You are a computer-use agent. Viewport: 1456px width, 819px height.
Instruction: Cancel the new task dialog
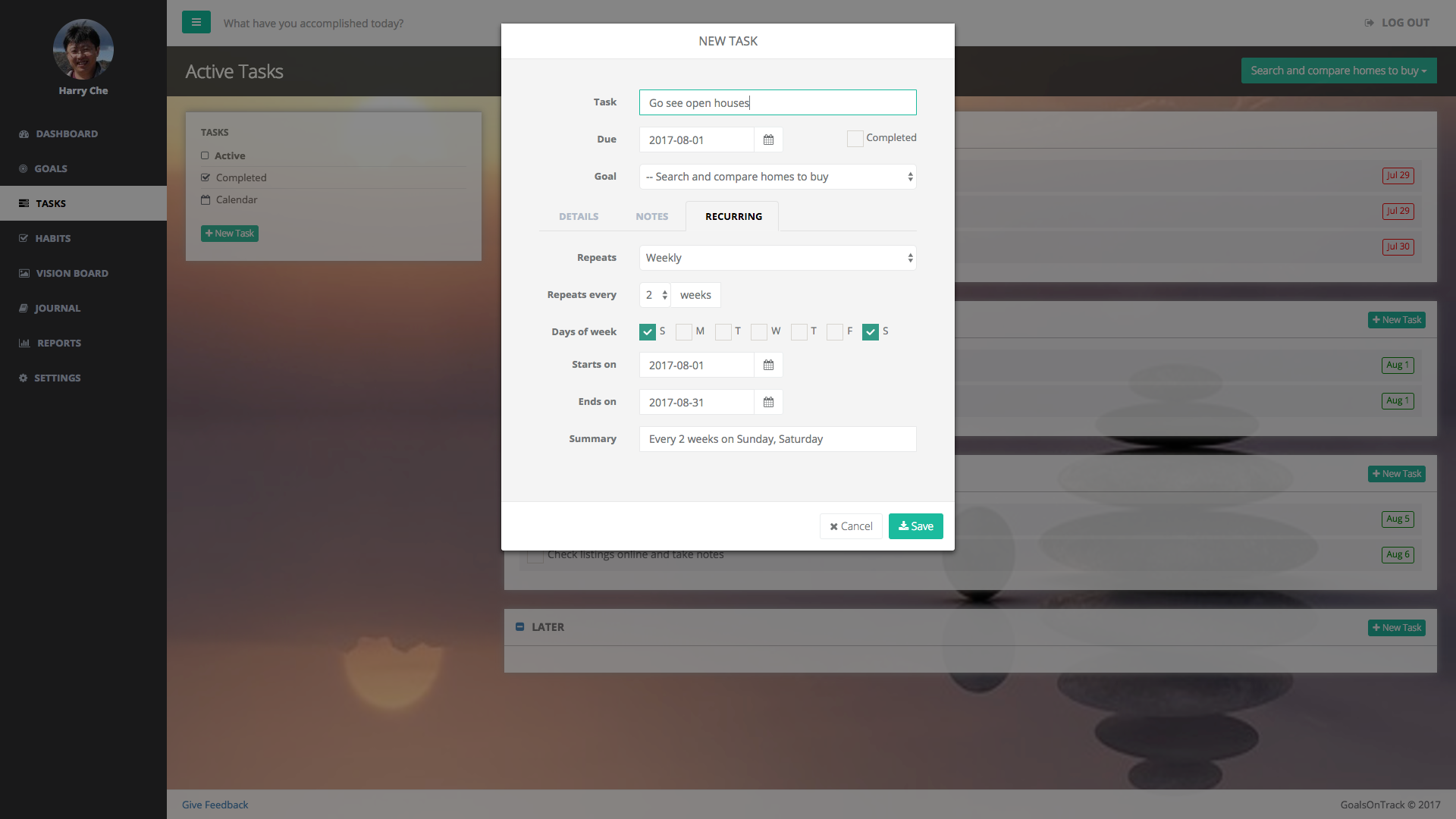coord(851,526)
